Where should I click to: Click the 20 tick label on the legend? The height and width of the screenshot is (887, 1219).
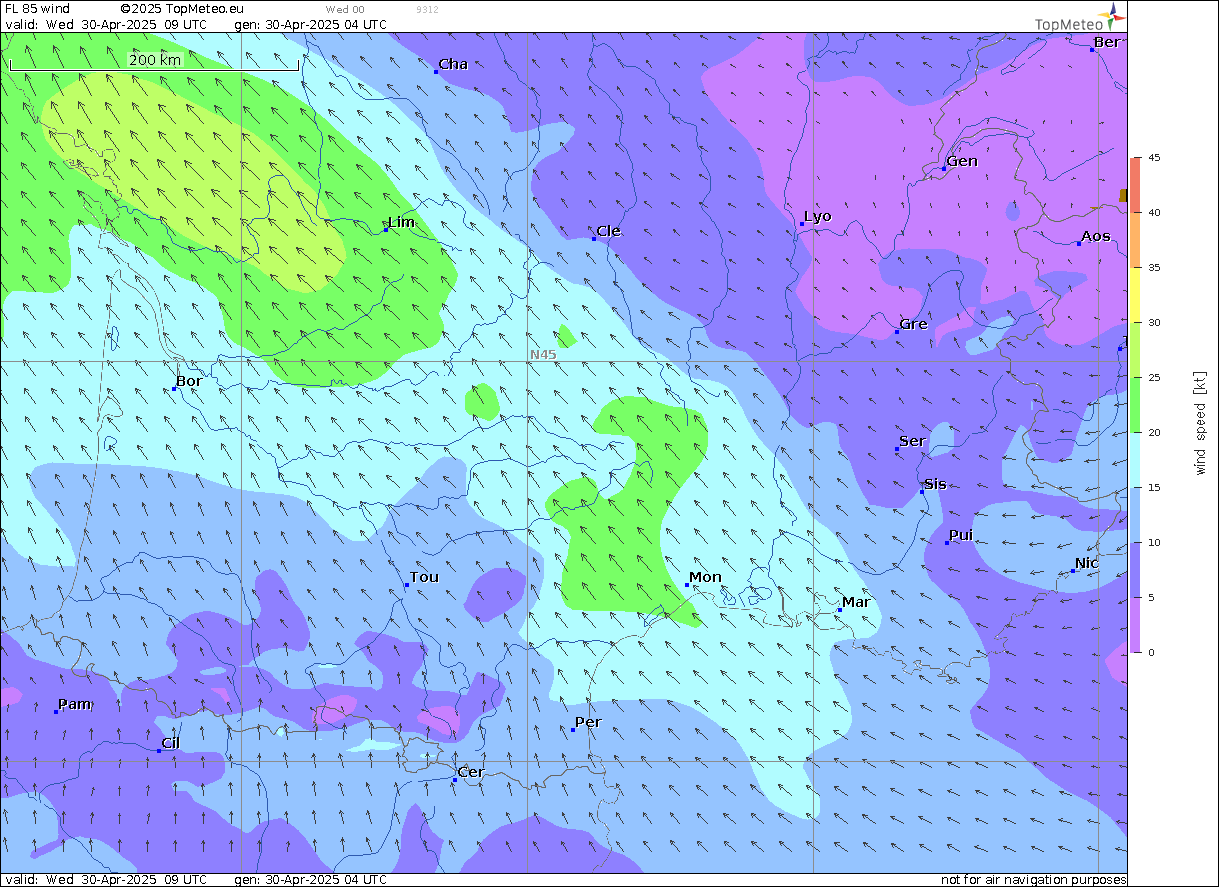pyautogui.click(x=1153, y=433)
